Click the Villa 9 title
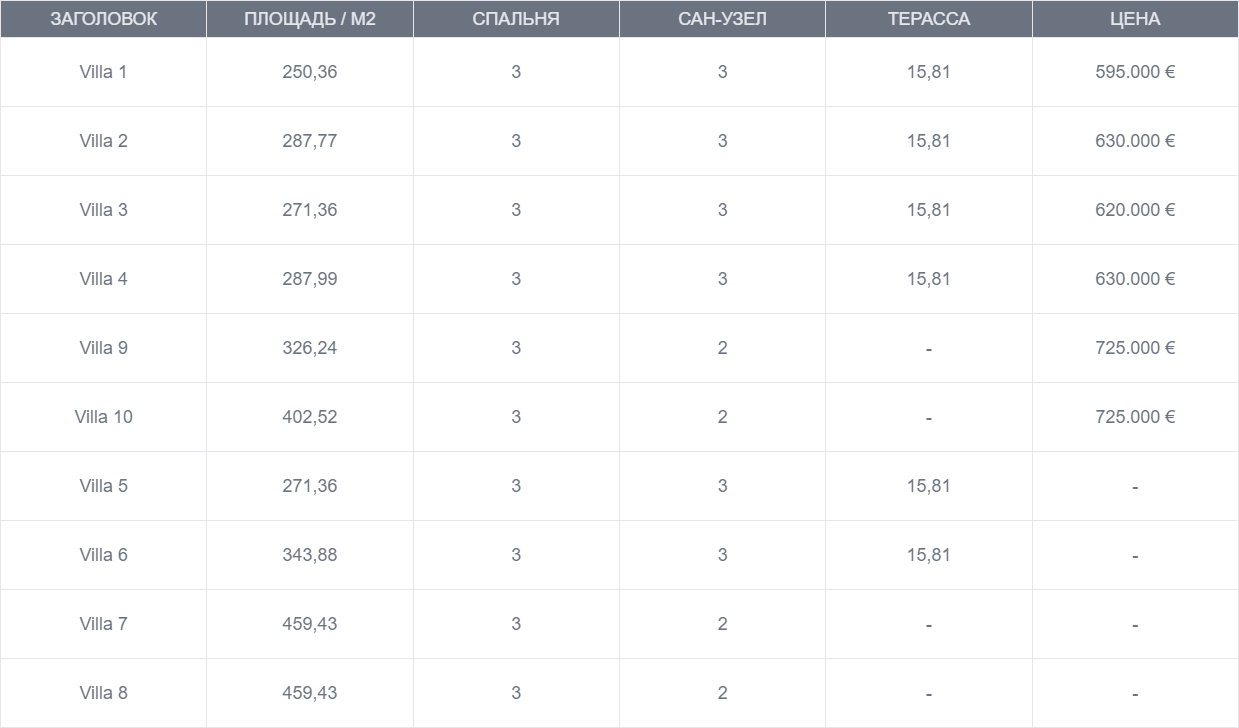Screen dimensions: 1239x728 click(103, 348)
